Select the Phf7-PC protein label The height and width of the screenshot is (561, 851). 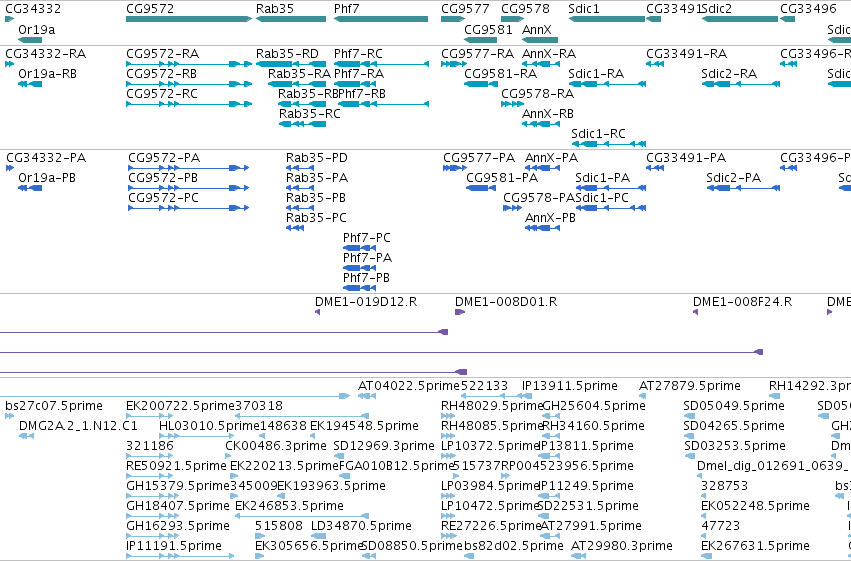click(x=367, y=238)
